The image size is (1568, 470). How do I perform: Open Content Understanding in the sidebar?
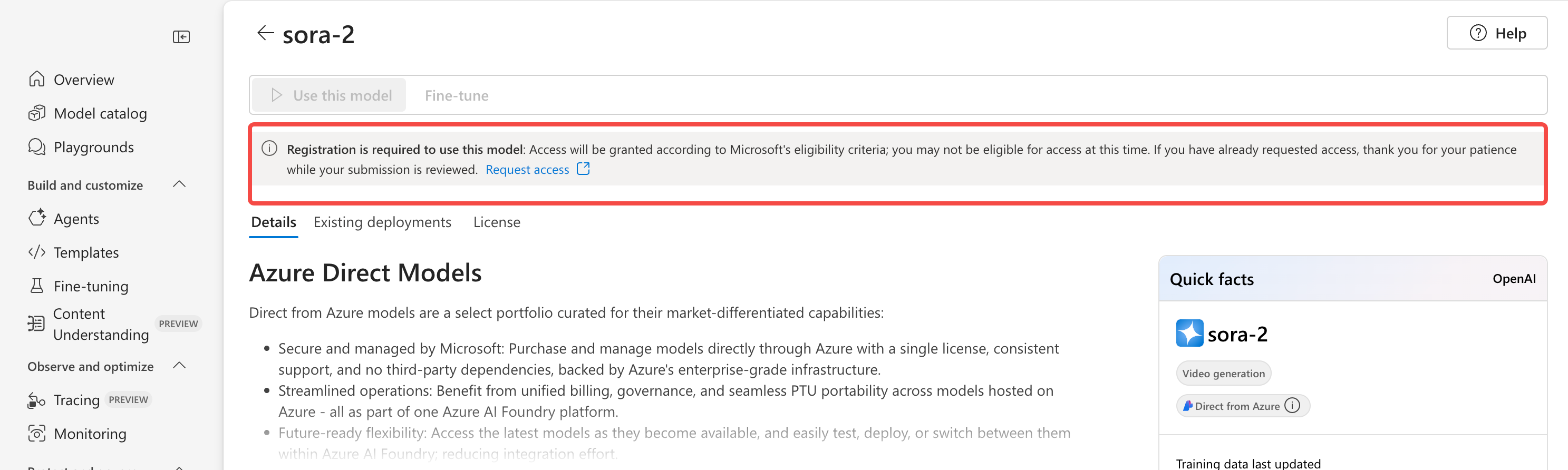tap(101, 324)
